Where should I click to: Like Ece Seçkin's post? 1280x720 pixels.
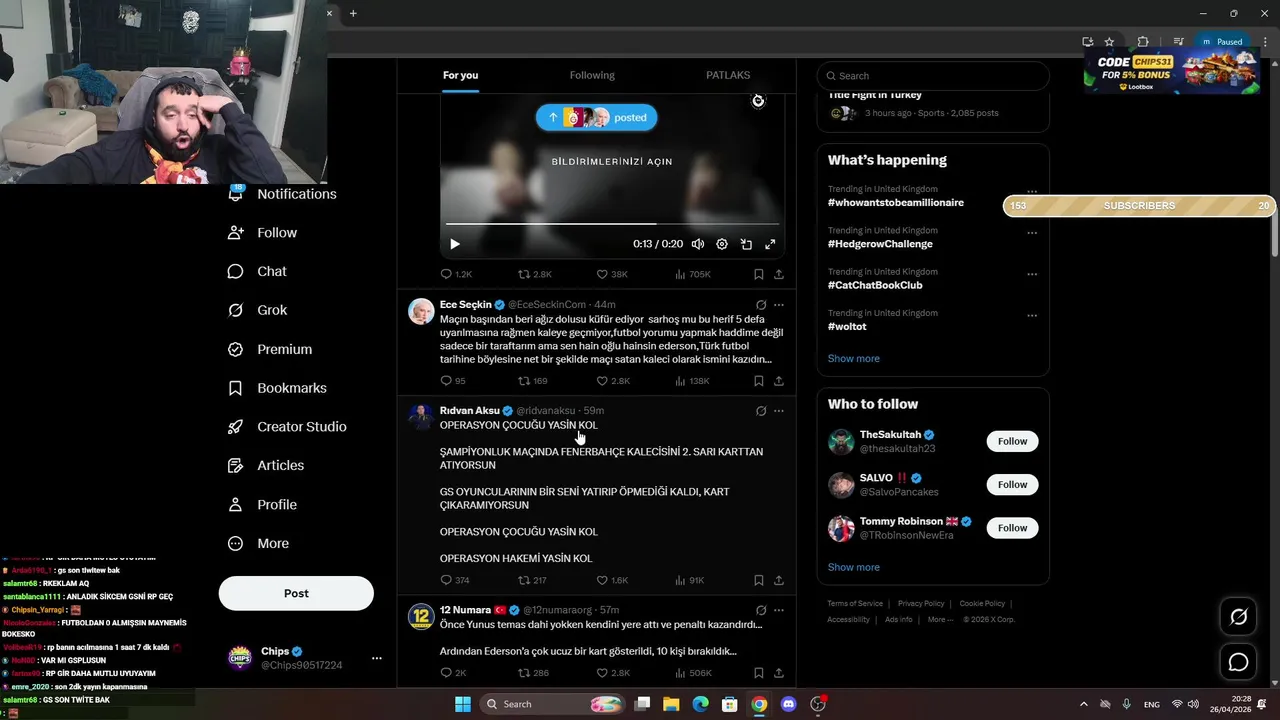click(x=613, y=381)
